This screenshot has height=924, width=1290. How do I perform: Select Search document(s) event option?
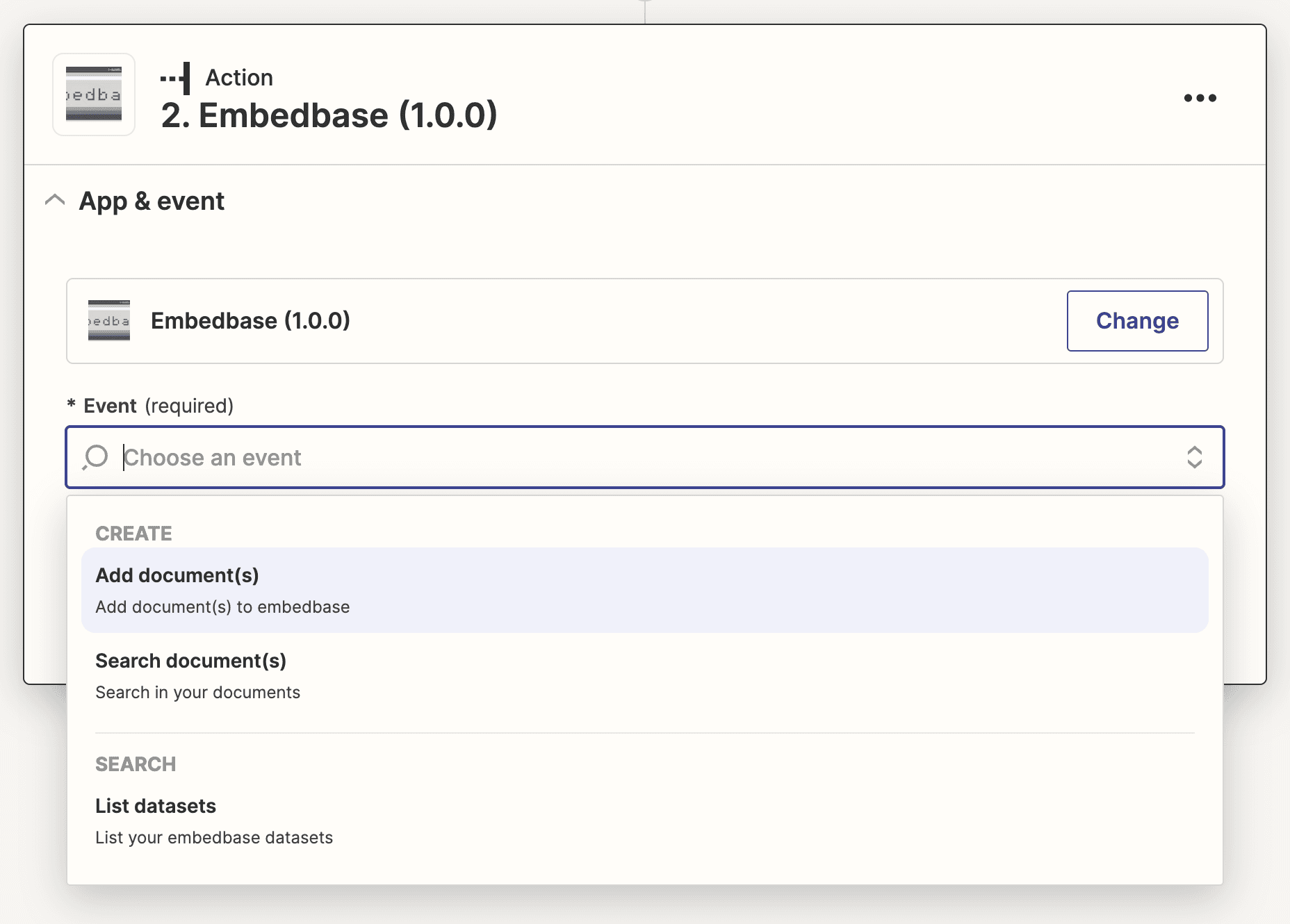click(x=644, y=675)
